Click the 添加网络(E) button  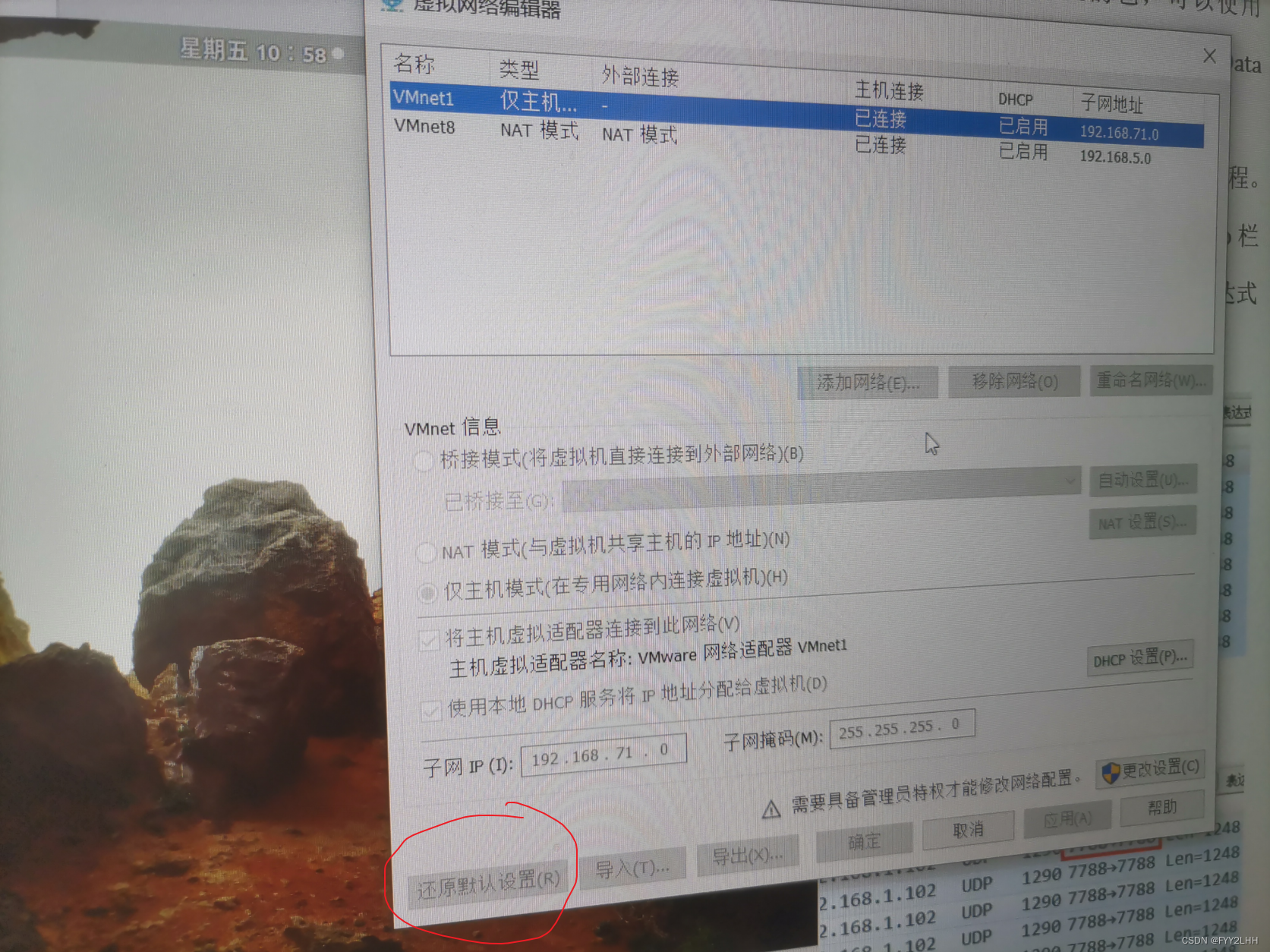(x=868, y=383)
